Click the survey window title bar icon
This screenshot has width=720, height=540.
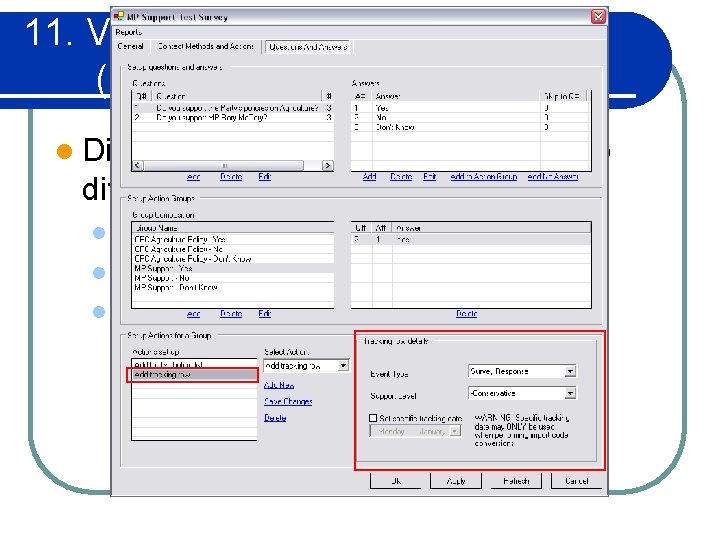click(x=119, y=17)
